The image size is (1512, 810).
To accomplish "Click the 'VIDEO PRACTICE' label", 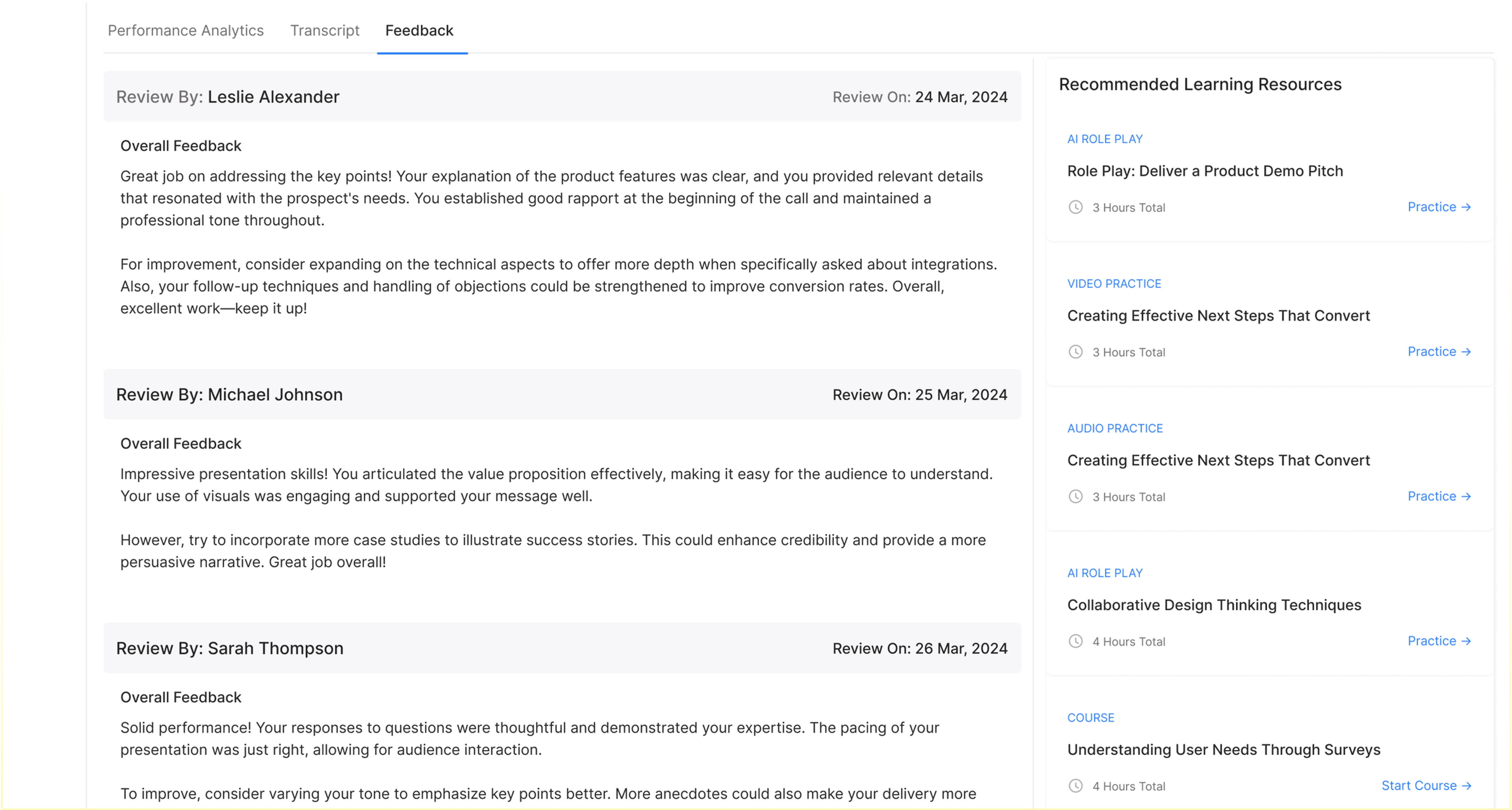I will [1114, 284].
